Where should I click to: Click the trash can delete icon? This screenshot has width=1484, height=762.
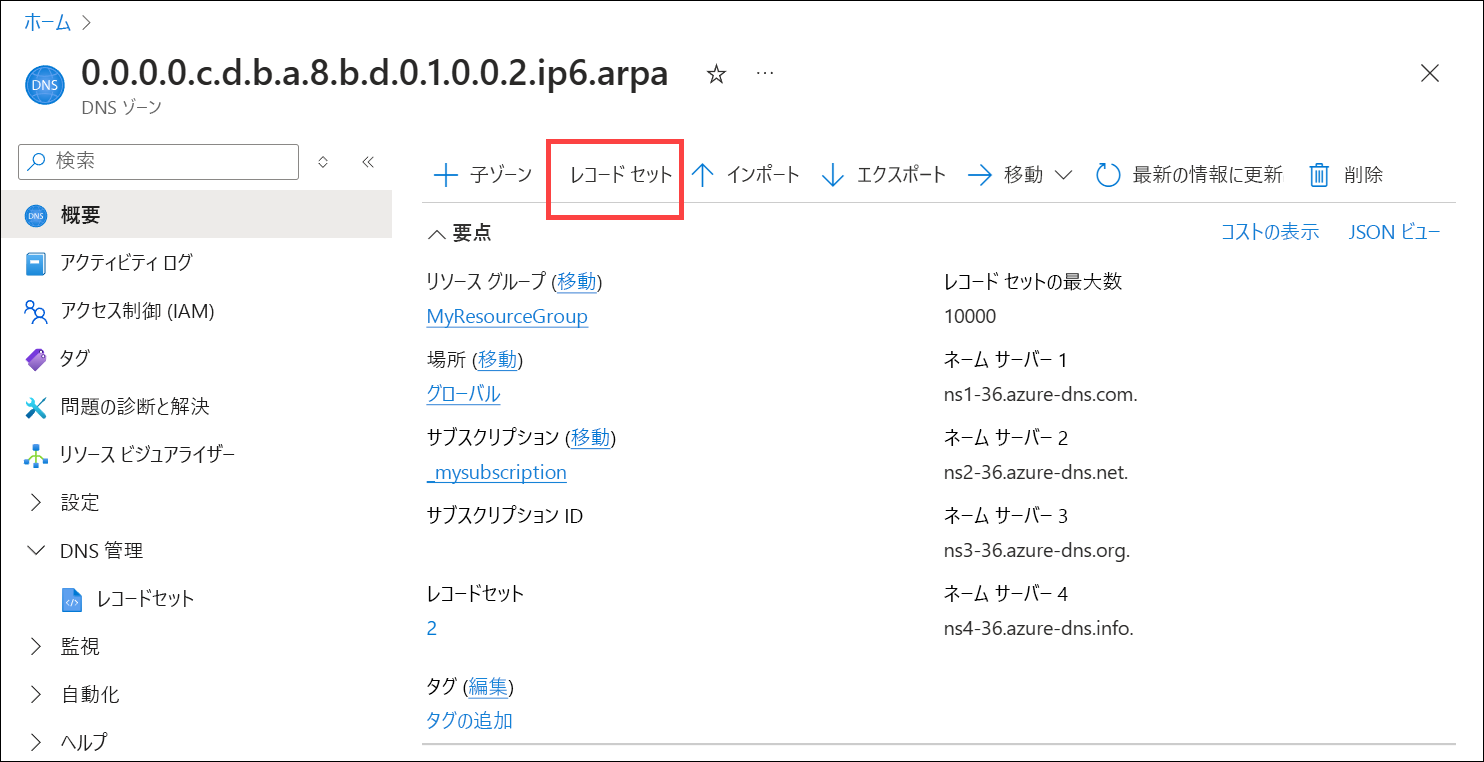click(x=1320, y=176)
